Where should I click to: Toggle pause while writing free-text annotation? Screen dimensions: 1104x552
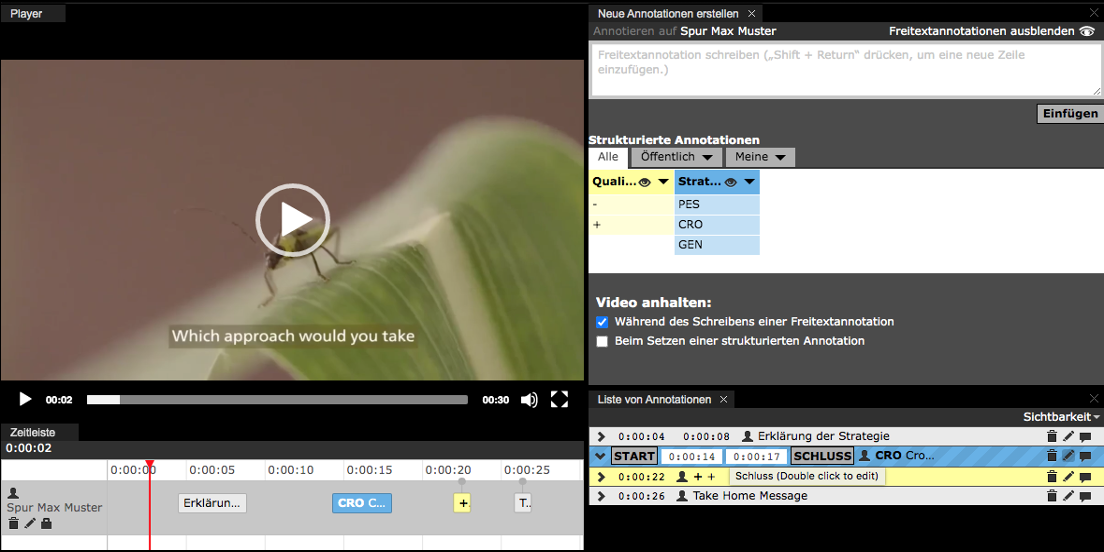coord(602,322)
